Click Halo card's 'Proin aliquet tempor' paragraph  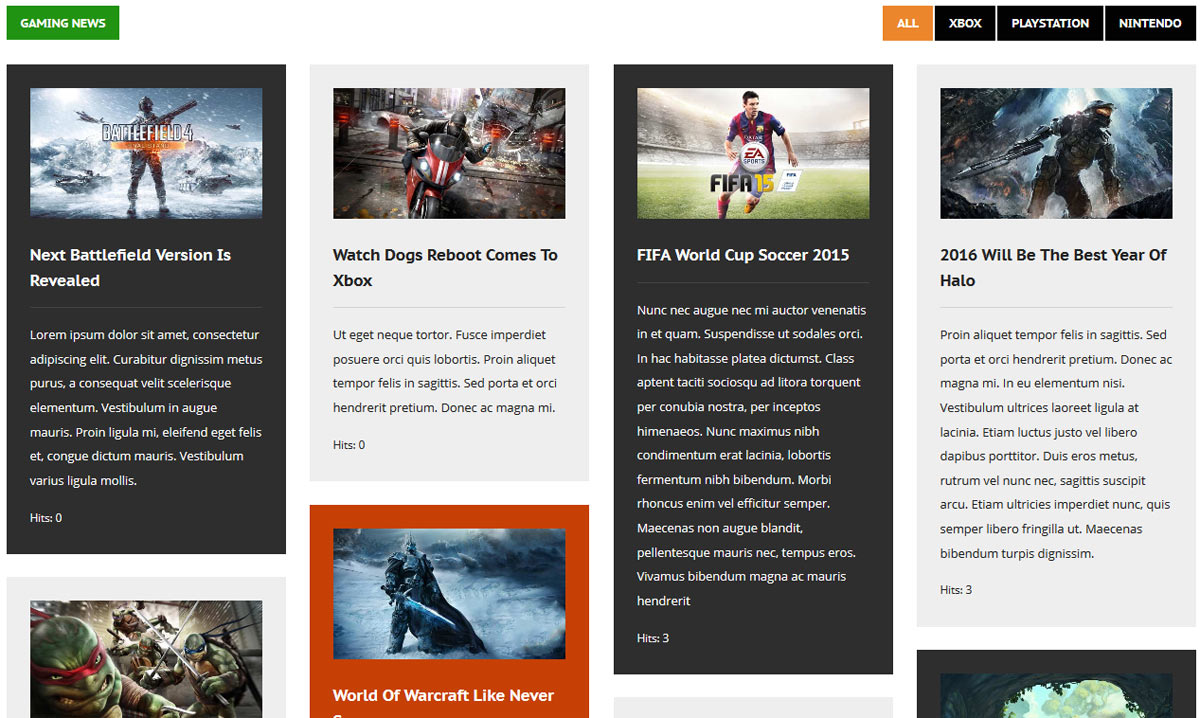pos(1056,444)
